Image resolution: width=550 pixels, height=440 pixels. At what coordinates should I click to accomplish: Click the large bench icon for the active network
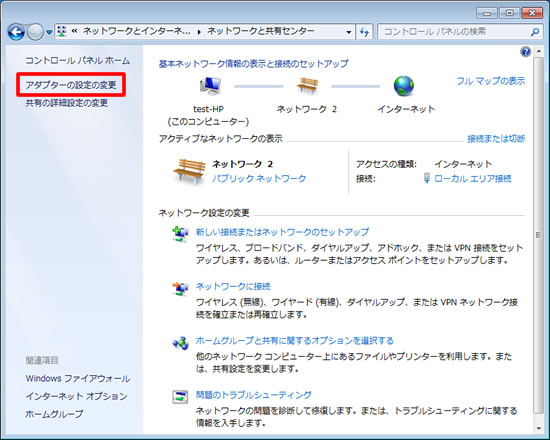pyautogui.click(x=189, y=171)
